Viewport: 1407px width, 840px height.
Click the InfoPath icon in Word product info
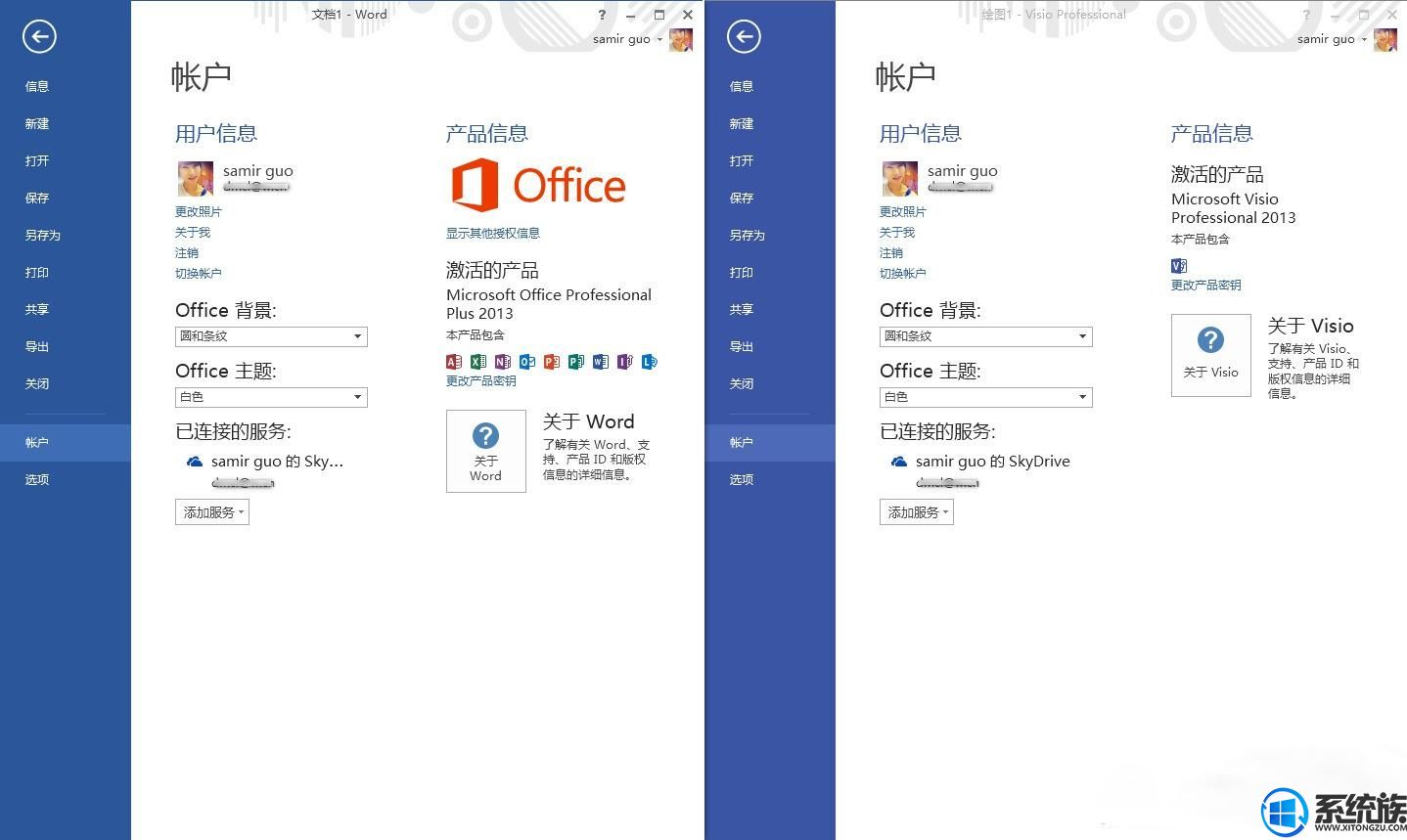[x=625, y=362]
